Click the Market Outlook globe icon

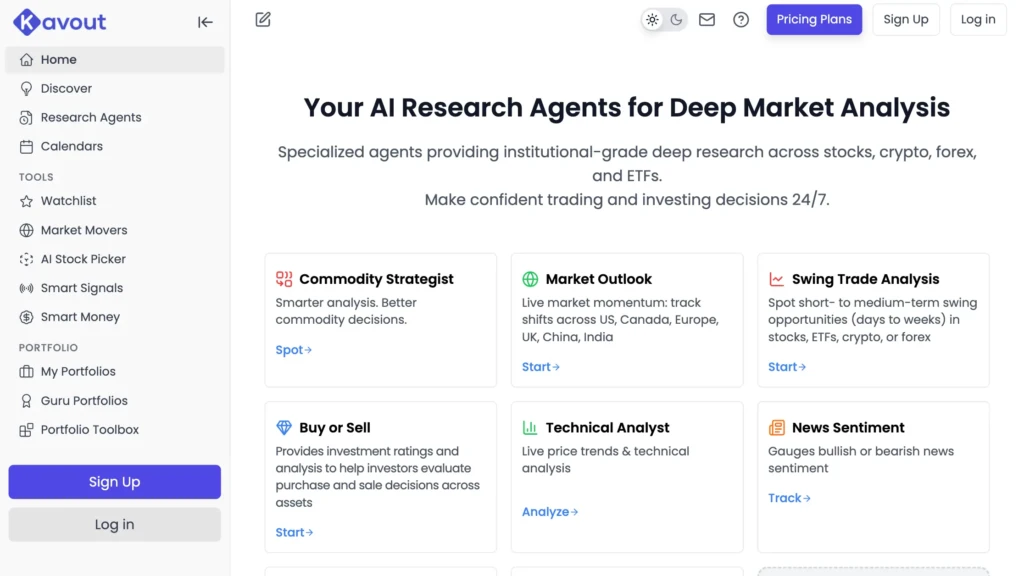530,279
